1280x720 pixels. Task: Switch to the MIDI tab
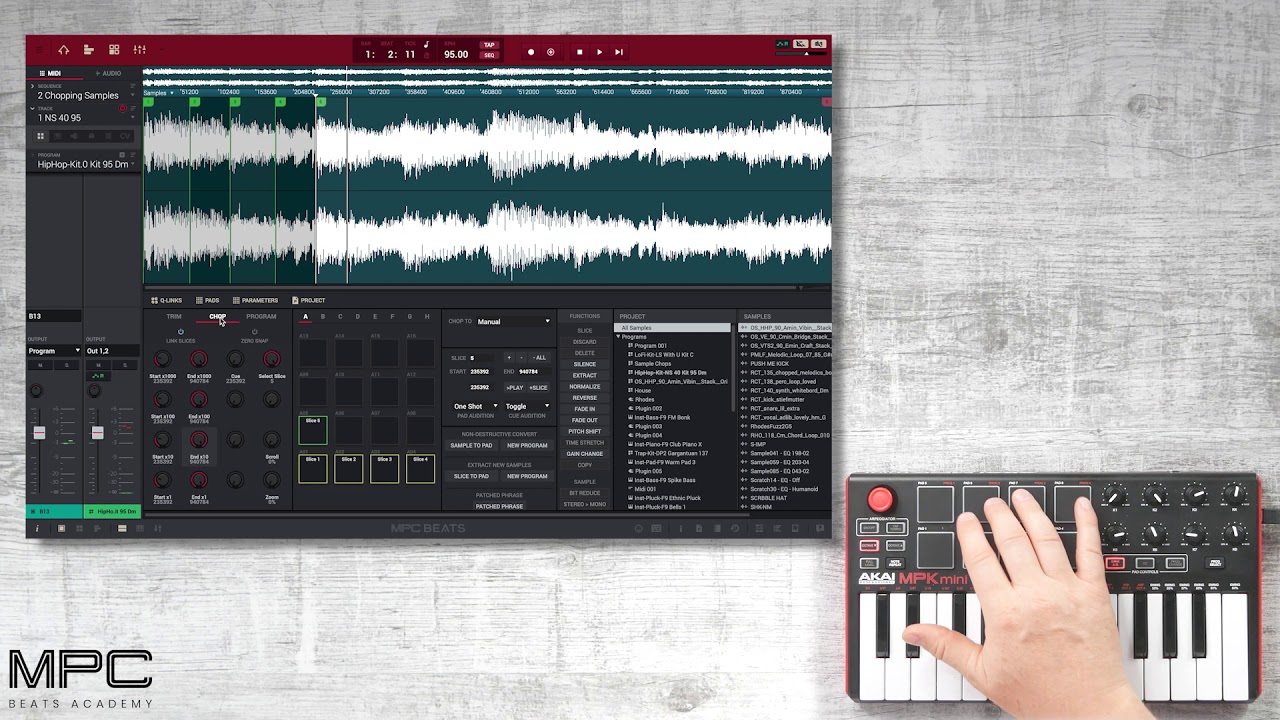pyautogui.click(x=50, y=73)
